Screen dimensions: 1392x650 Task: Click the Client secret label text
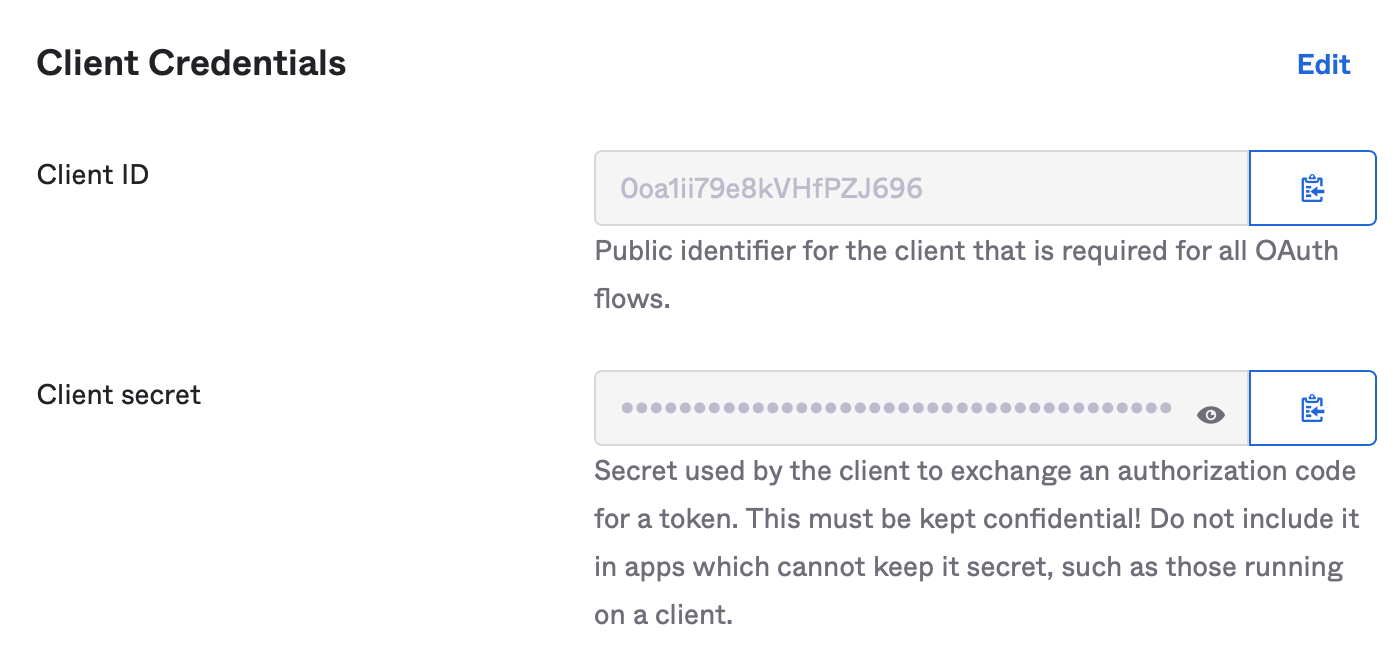pyautogui.click(x=118, y=394)
